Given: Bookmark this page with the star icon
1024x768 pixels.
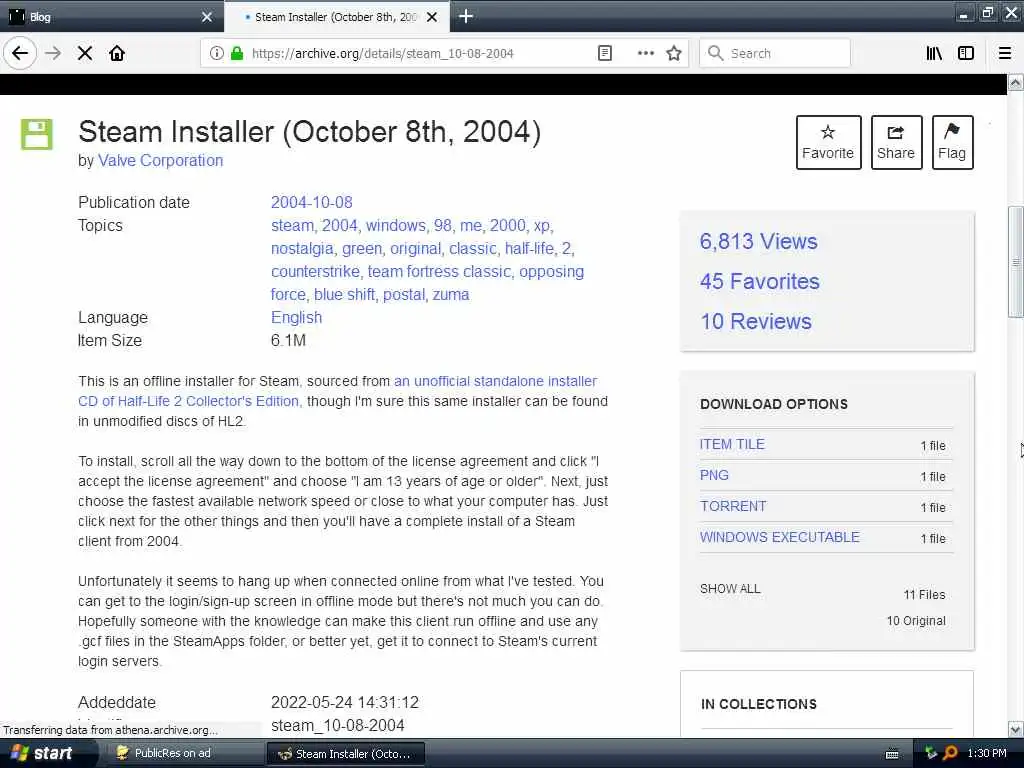Looking at the screenshot, I should click(674, 53).
